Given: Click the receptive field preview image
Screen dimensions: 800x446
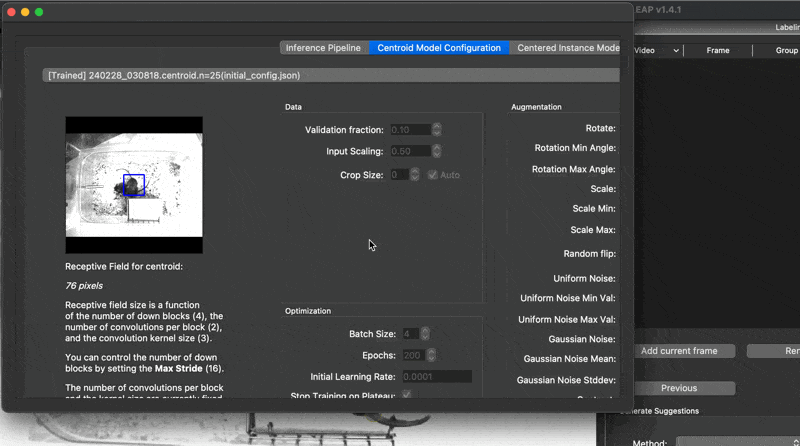Looking at the screenshot, I should (134, 185).
